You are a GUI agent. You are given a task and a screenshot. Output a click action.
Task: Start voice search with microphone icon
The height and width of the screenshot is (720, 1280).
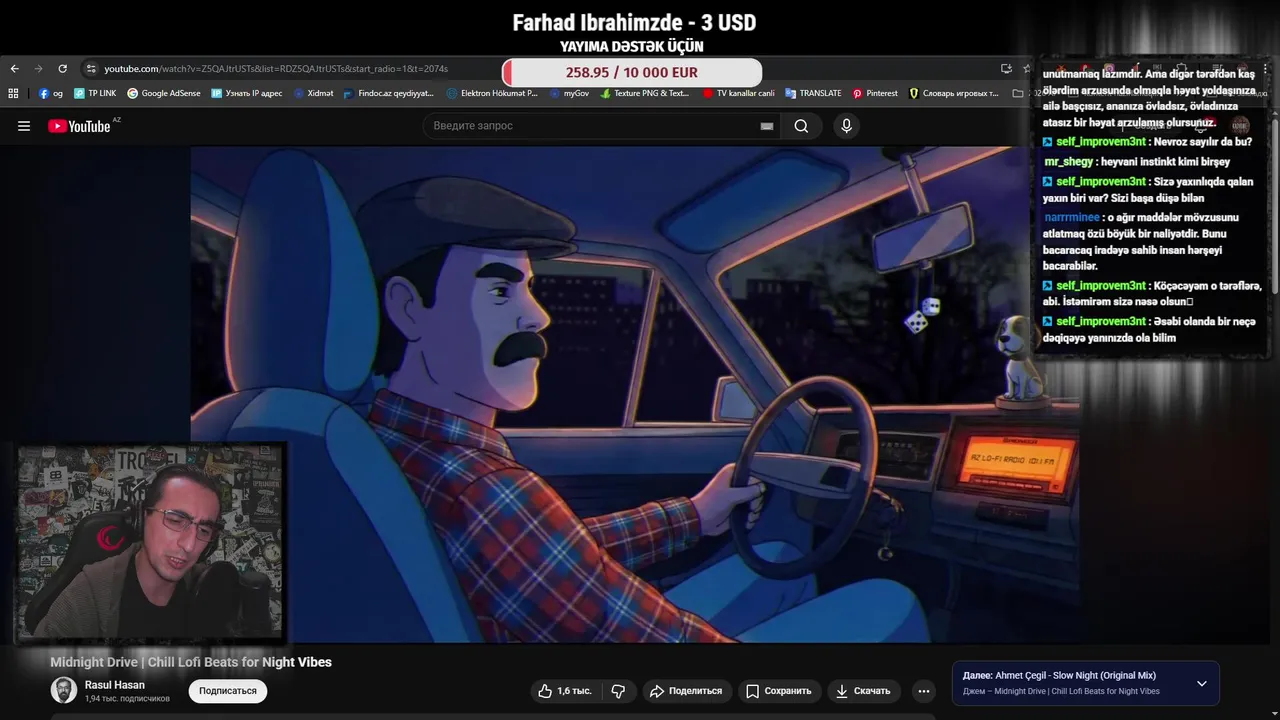pyautogui.click(x=846, y=126)
